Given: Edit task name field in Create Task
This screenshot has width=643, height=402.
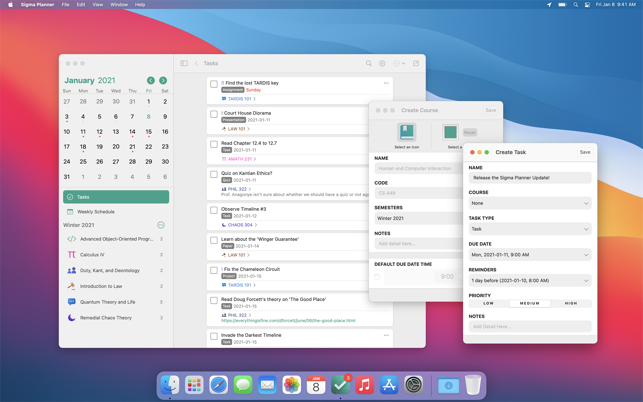Looking at the screenshot, I should (x=530, y=178).
